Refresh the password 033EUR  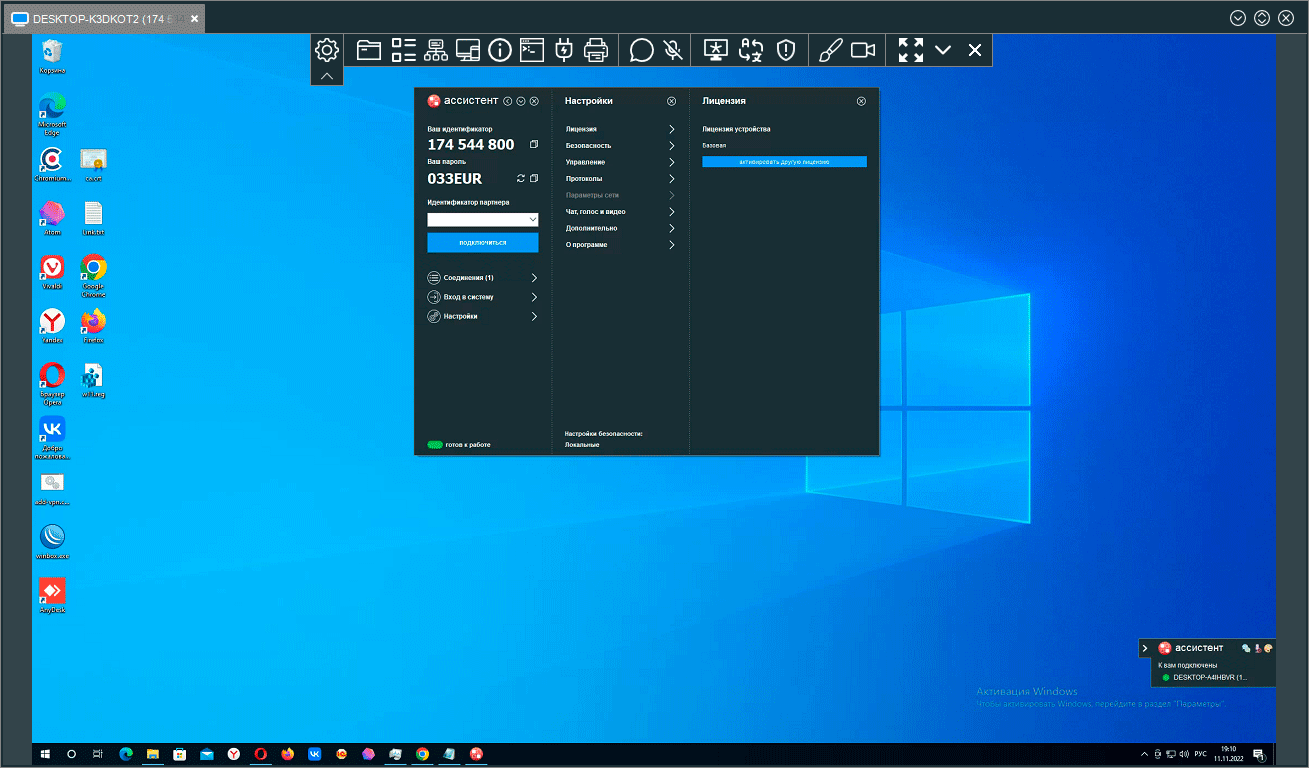point(520,179)
